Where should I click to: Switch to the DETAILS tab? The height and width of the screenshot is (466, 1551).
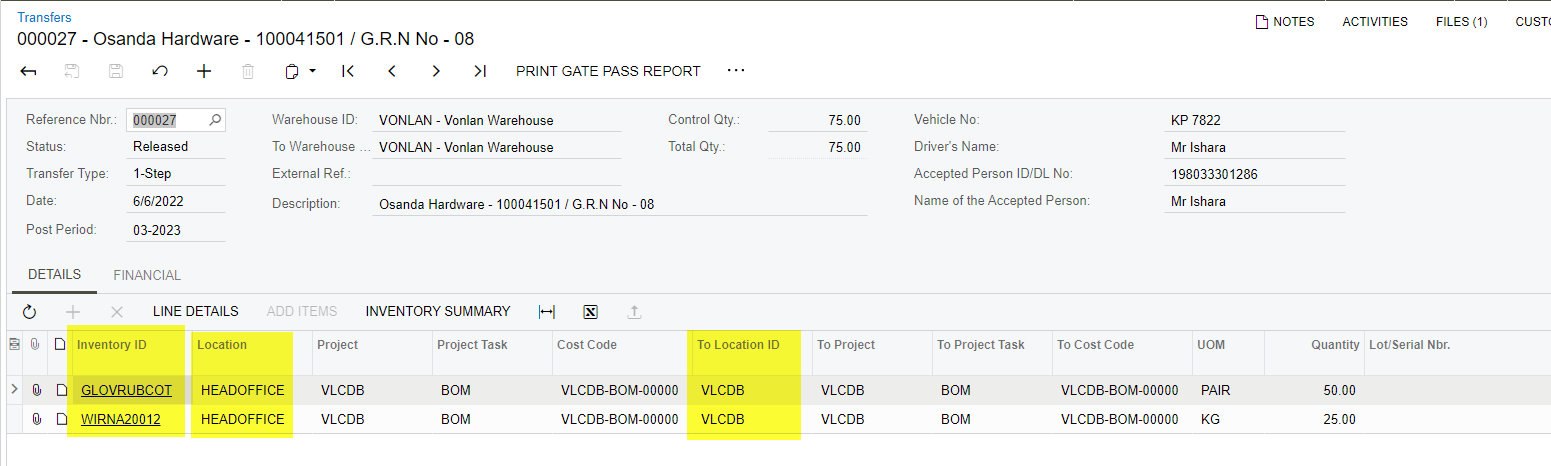54,275
